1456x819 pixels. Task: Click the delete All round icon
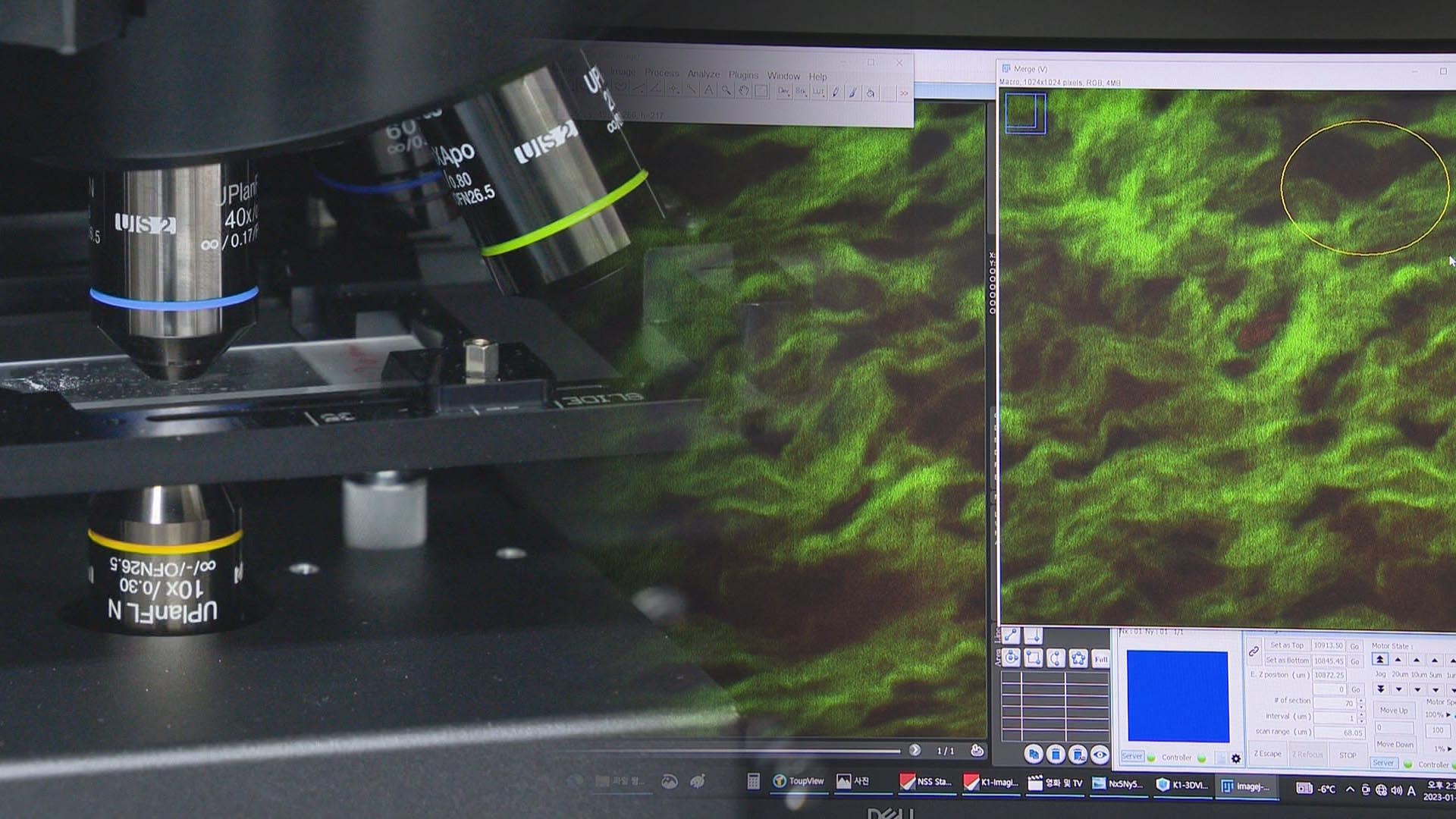pyautogui.click(x=1078, y=755)
